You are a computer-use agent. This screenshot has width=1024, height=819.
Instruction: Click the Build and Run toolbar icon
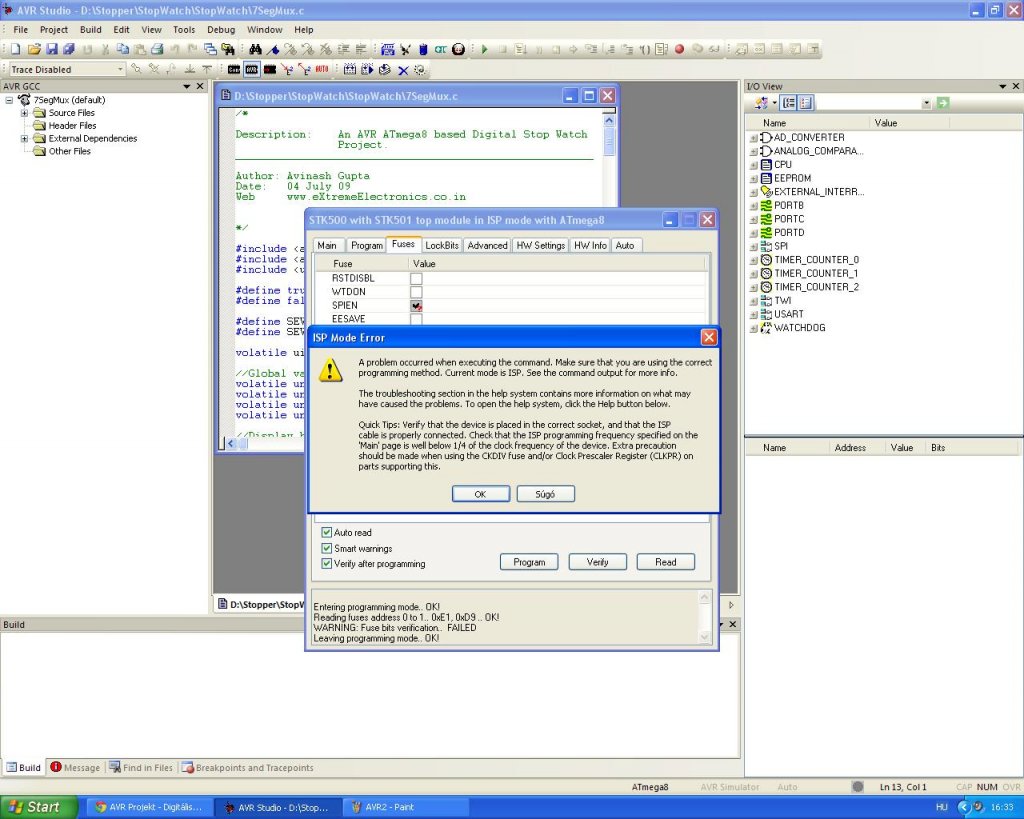pyautogui.click(x=367, y=69)
